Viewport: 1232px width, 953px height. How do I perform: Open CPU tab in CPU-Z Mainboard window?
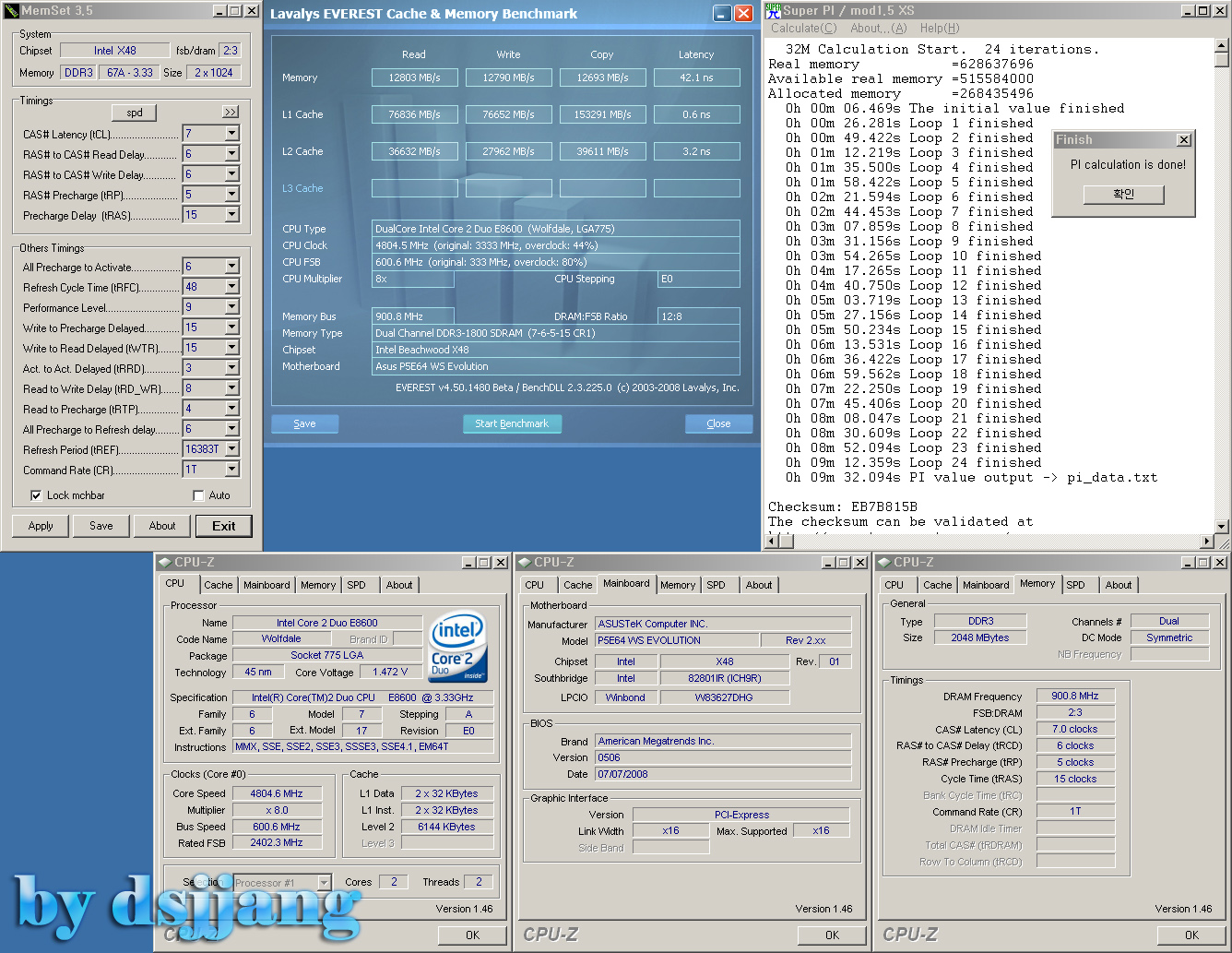pyautogui.click(x=534, y=585)
